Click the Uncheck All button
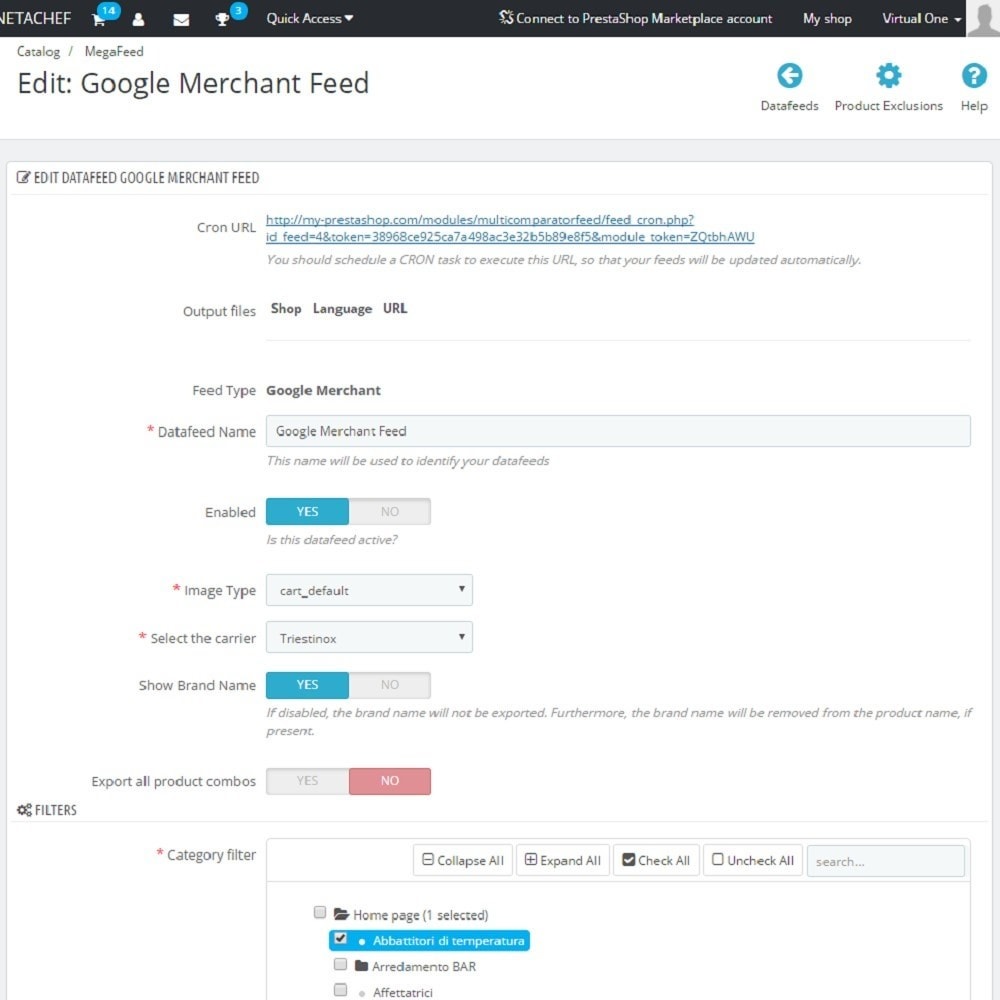Viewport: 1000px width, 1000px height. [x=753, y=860]
